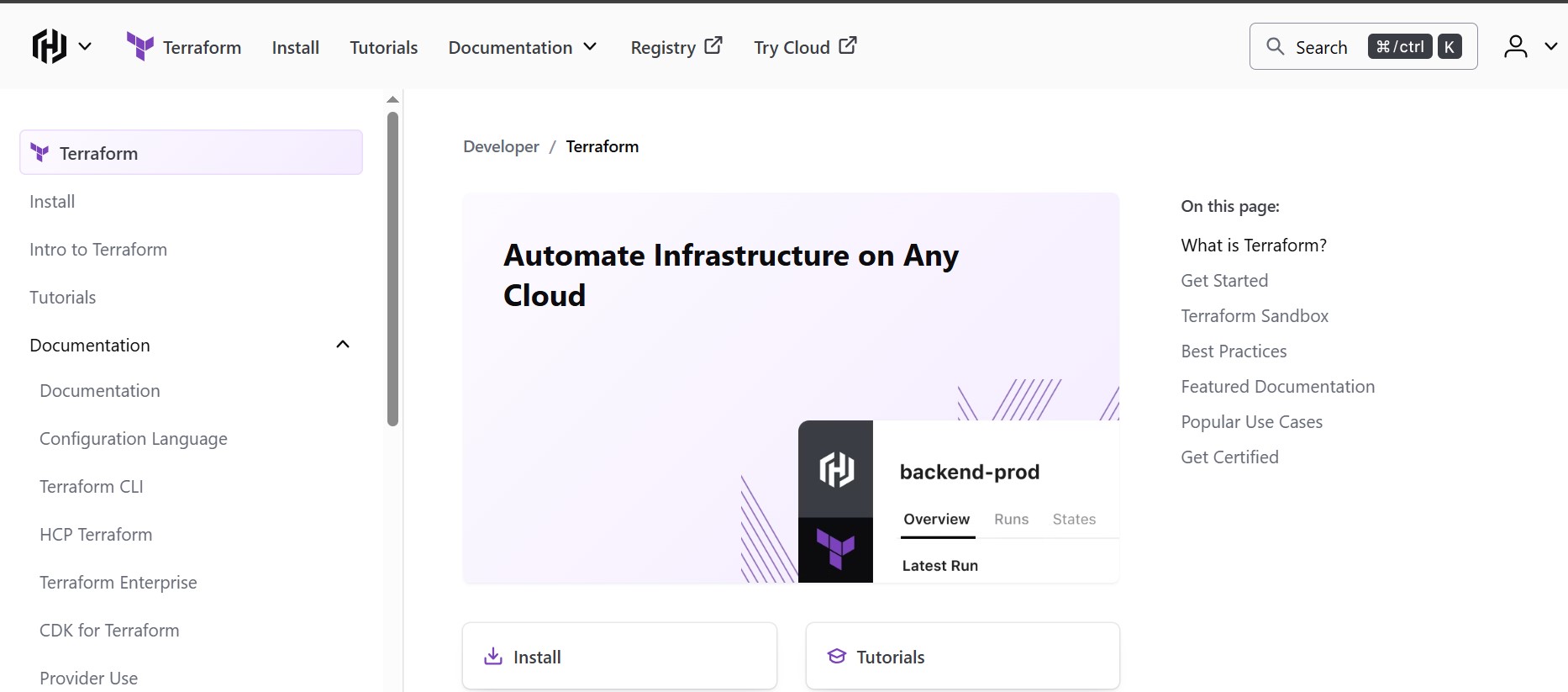Open Intro to Terraform sidebar link
The height and width of the screenshot is (692, 1568).
click(x=98, y=250)
